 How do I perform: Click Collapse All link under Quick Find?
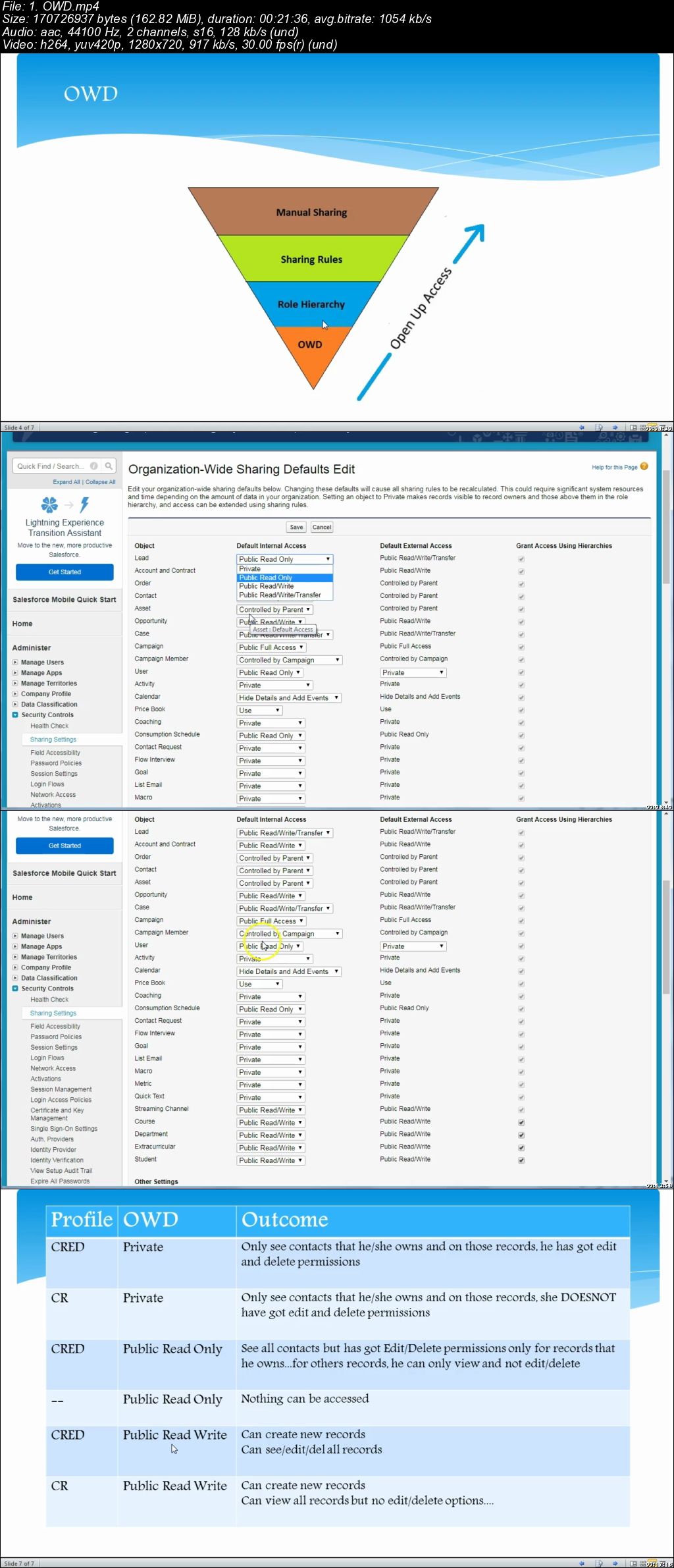[x=100, y=482]
